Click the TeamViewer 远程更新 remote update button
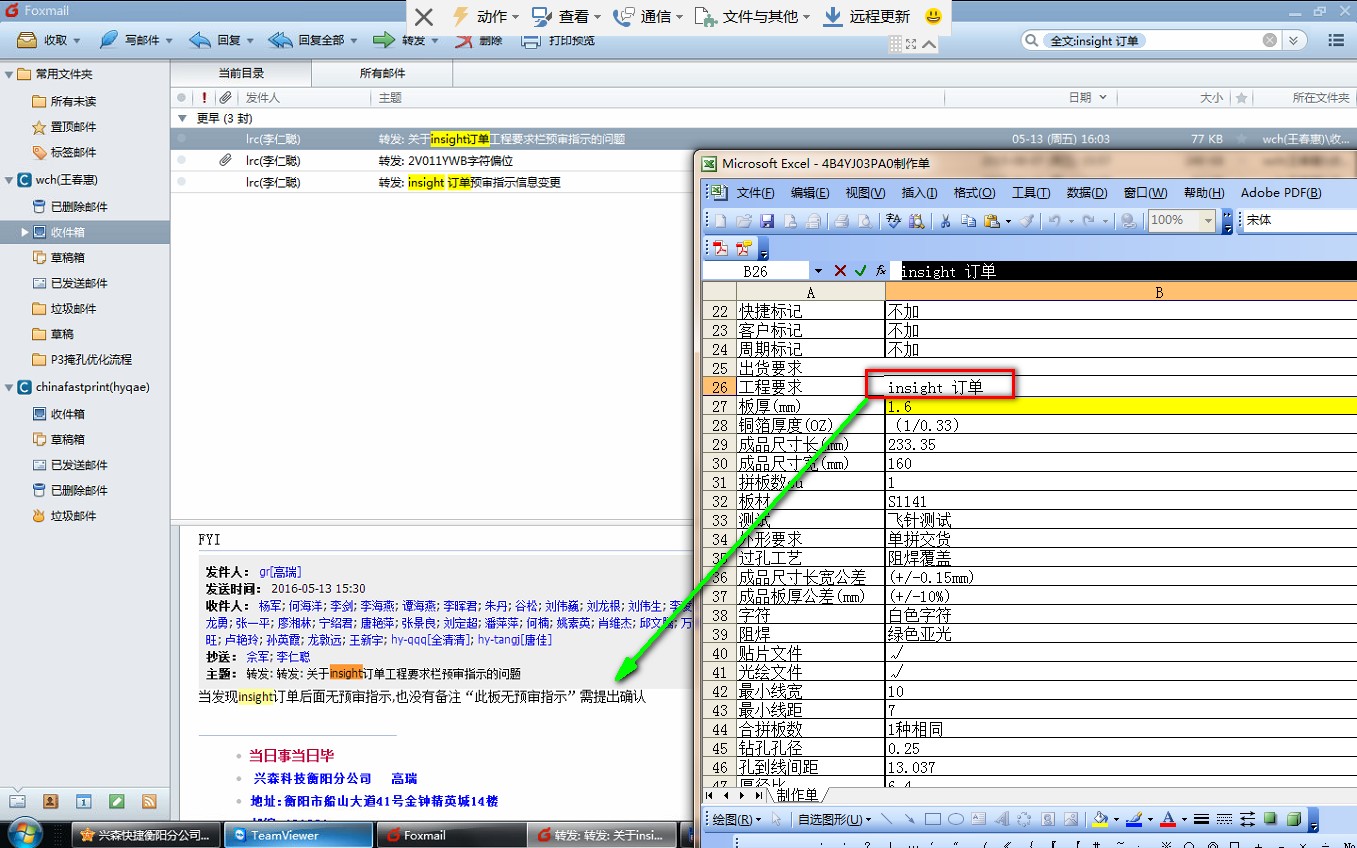The height and width of the screenshot is (848, 1357). click(x=866, y=17)
